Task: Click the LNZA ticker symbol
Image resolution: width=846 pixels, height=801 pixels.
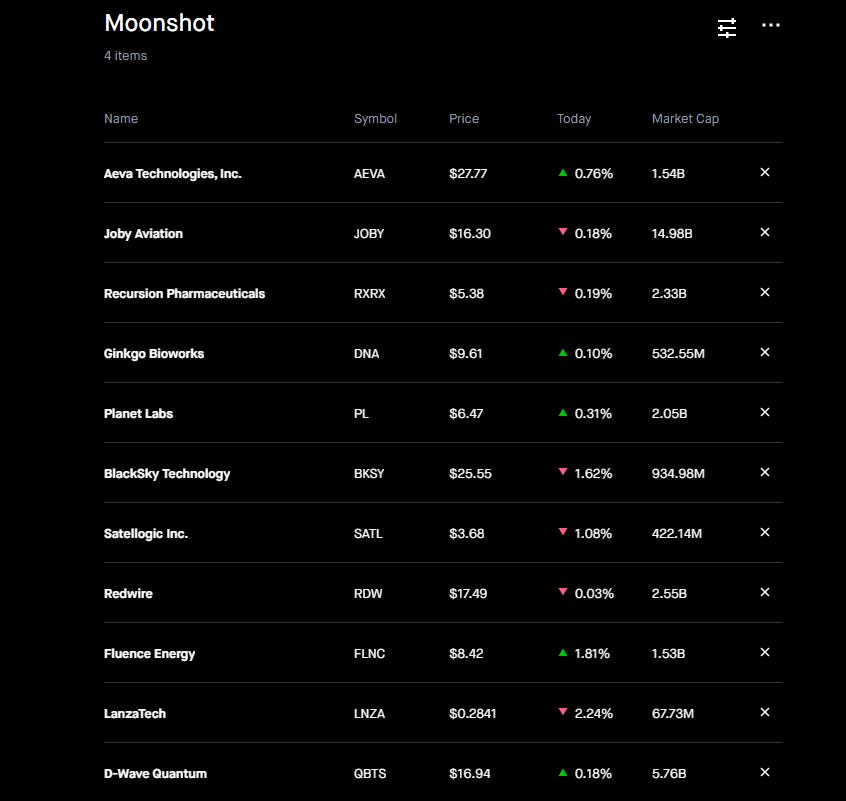Action: 369,714
